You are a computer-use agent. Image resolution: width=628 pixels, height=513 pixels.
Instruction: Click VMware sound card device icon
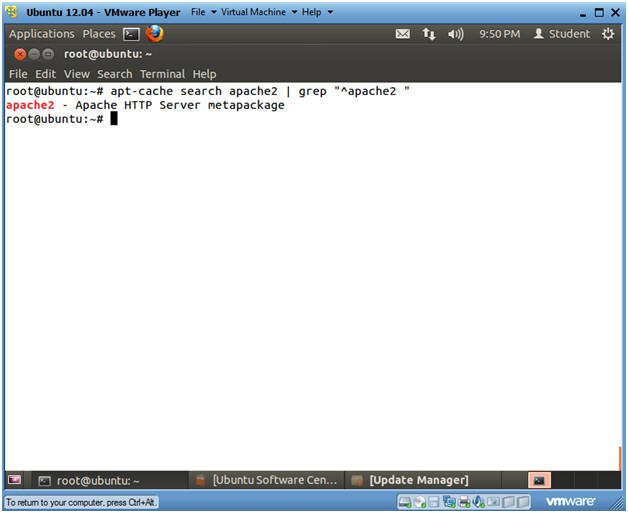479,502
